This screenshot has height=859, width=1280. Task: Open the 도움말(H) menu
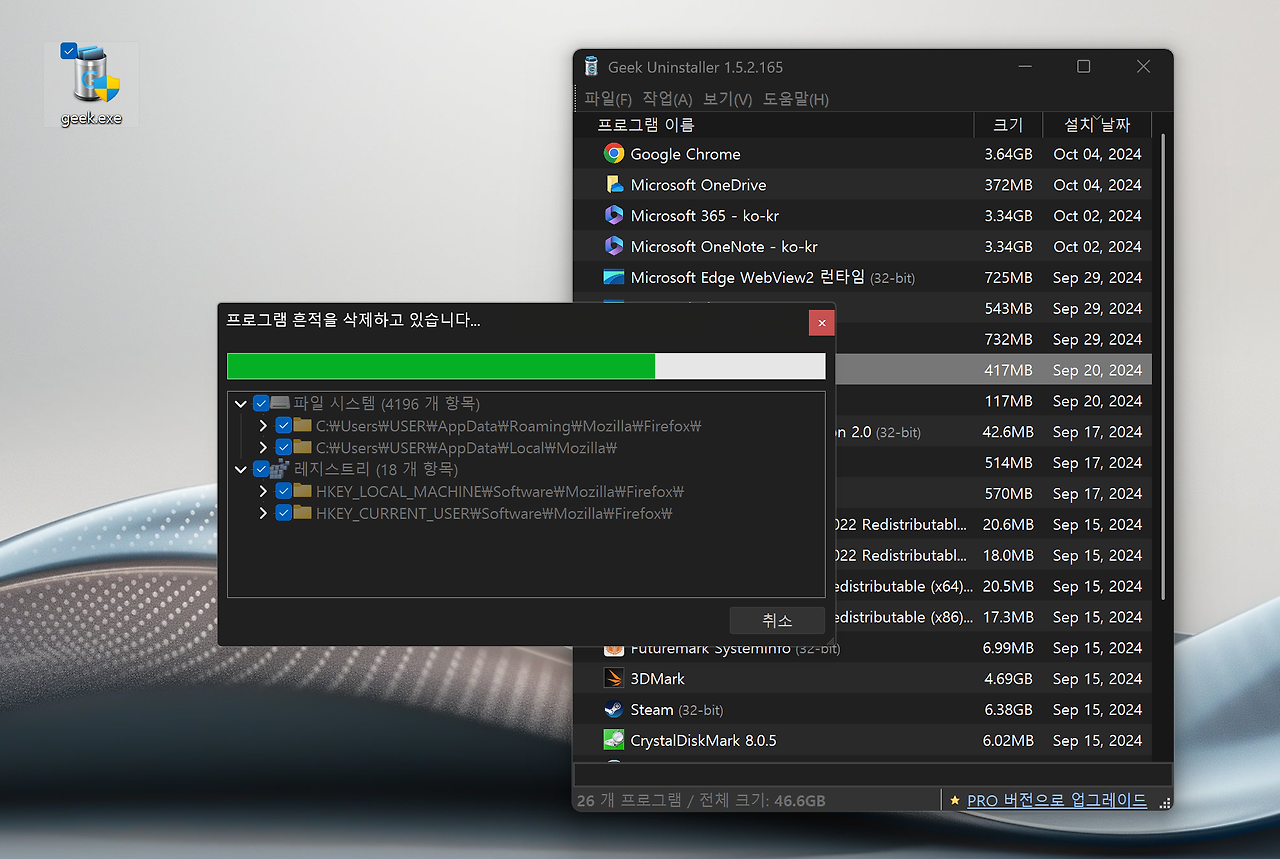coord(796,99)
